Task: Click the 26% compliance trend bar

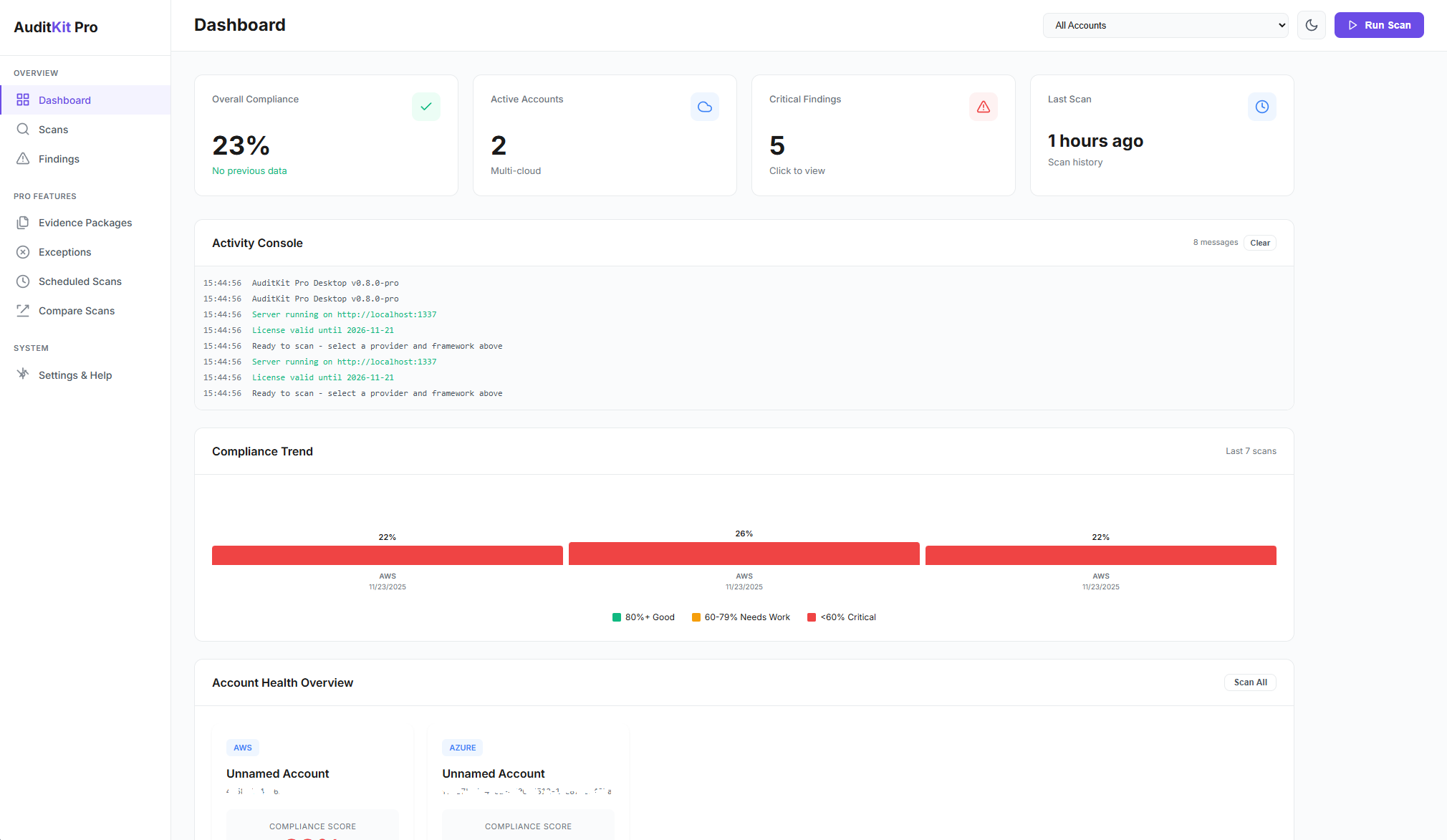Action: coord(744,554)
